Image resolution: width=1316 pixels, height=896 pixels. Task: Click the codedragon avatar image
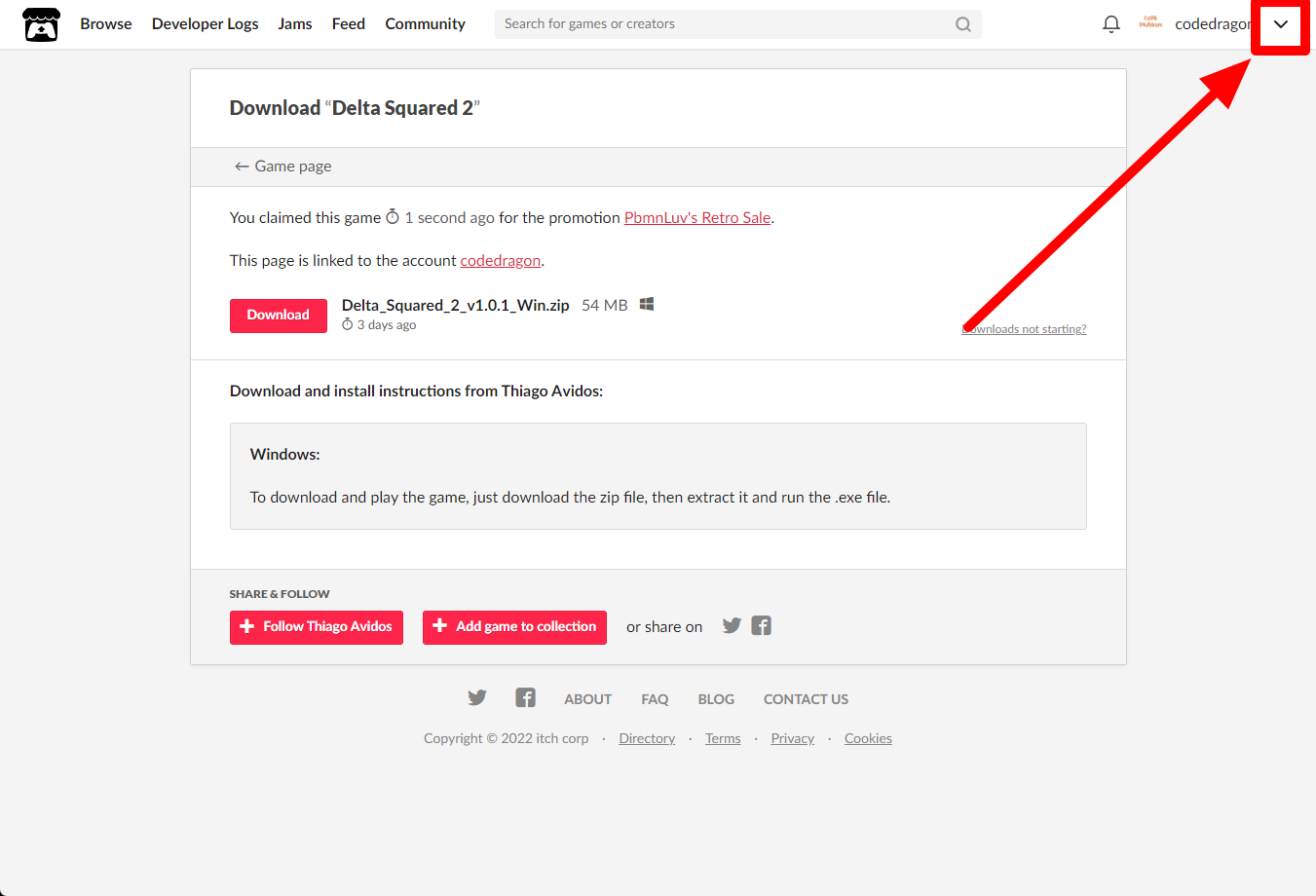click(x=1150, y=23)
